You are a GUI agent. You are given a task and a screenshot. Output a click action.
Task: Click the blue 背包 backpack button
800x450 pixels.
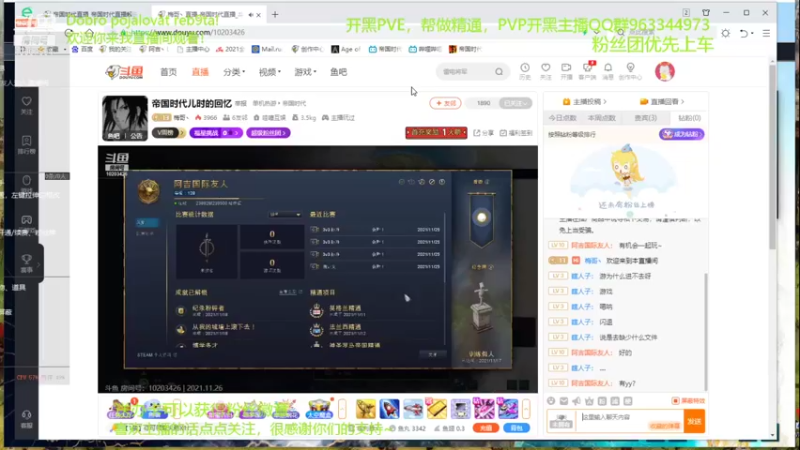pos(516,428)
